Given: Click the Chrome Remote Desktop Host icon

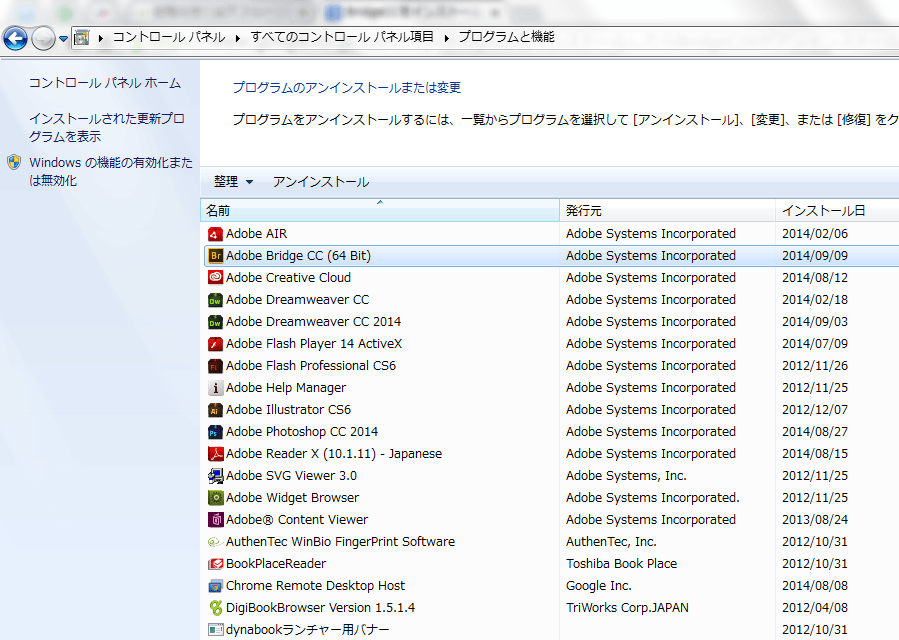Looking at the screenshot, I should pyautogui.click(x=215, y=586).
